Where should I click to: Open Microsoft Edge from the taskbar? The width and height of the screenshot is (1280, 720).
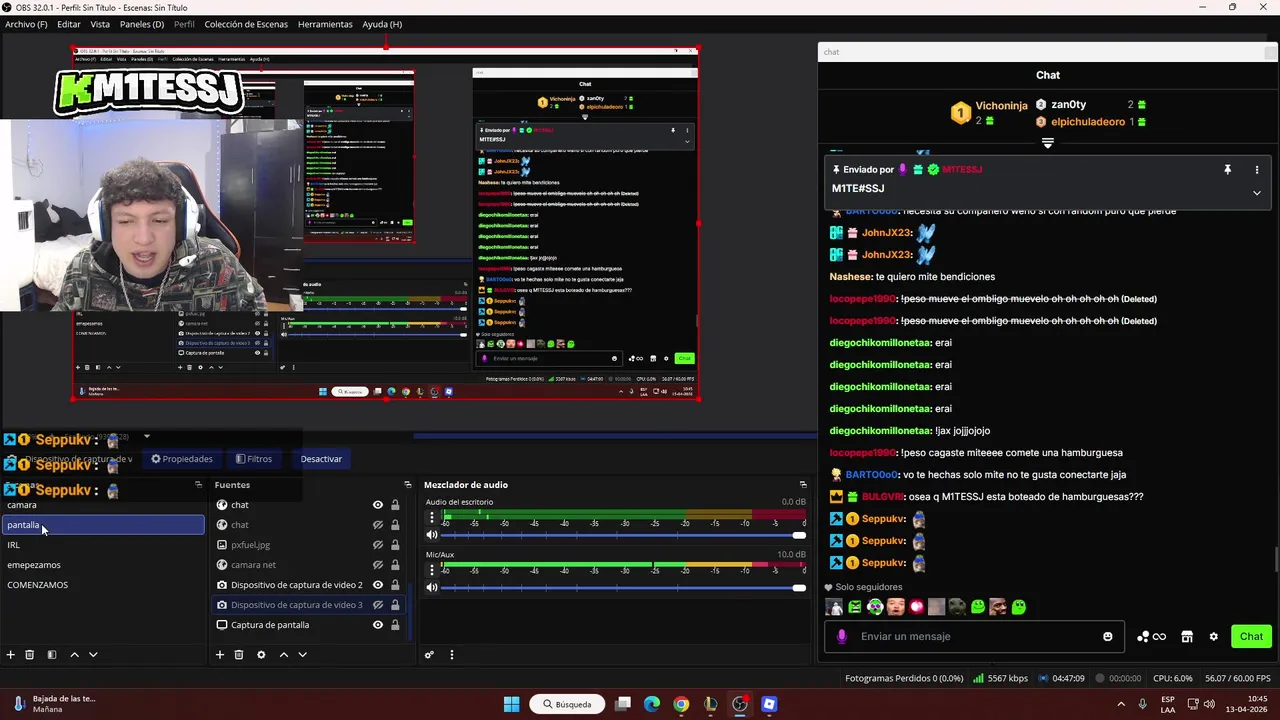coord(652,704)
